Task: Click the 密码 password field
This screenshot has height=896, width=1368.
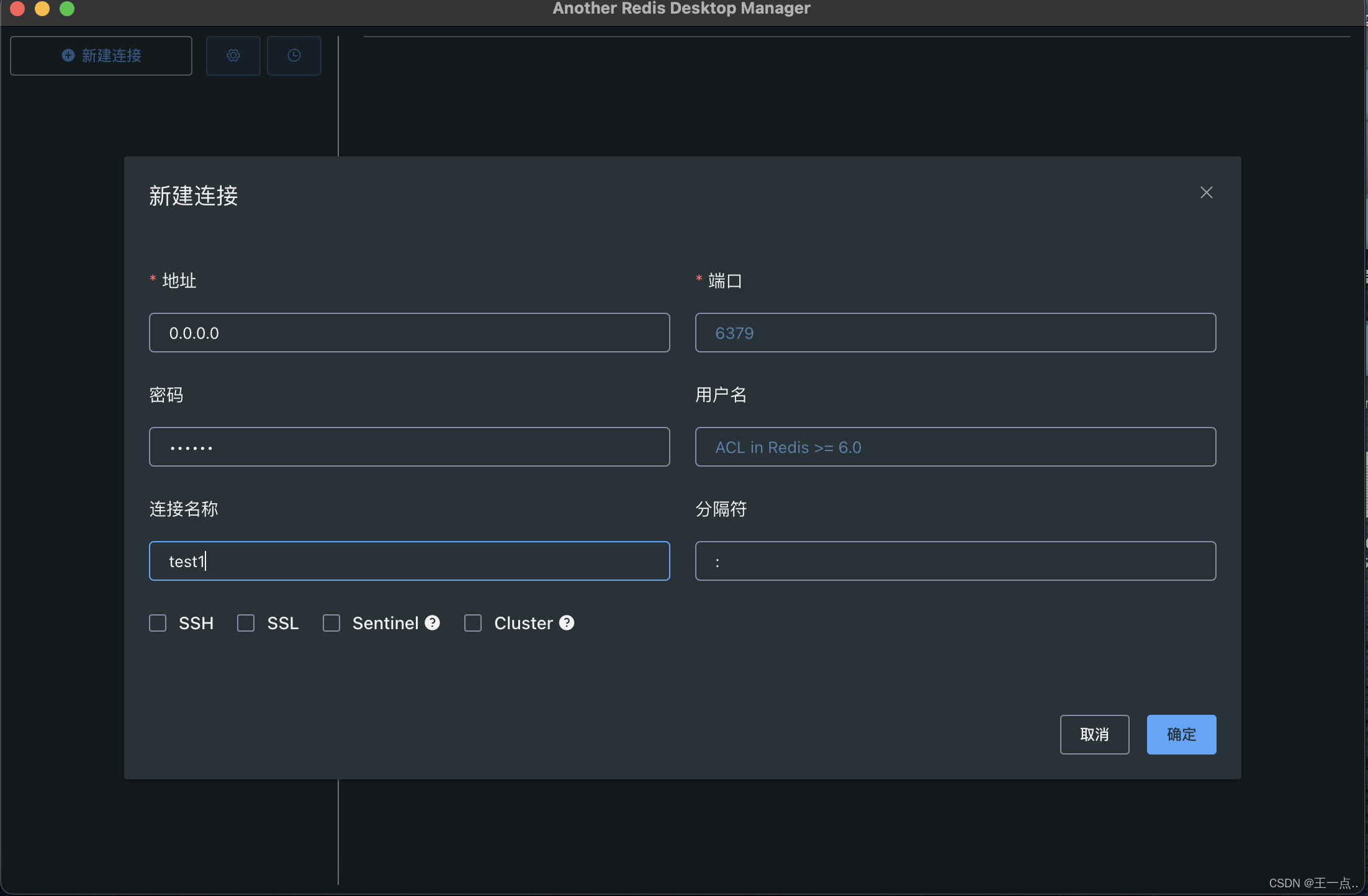Action: (410, 447)
